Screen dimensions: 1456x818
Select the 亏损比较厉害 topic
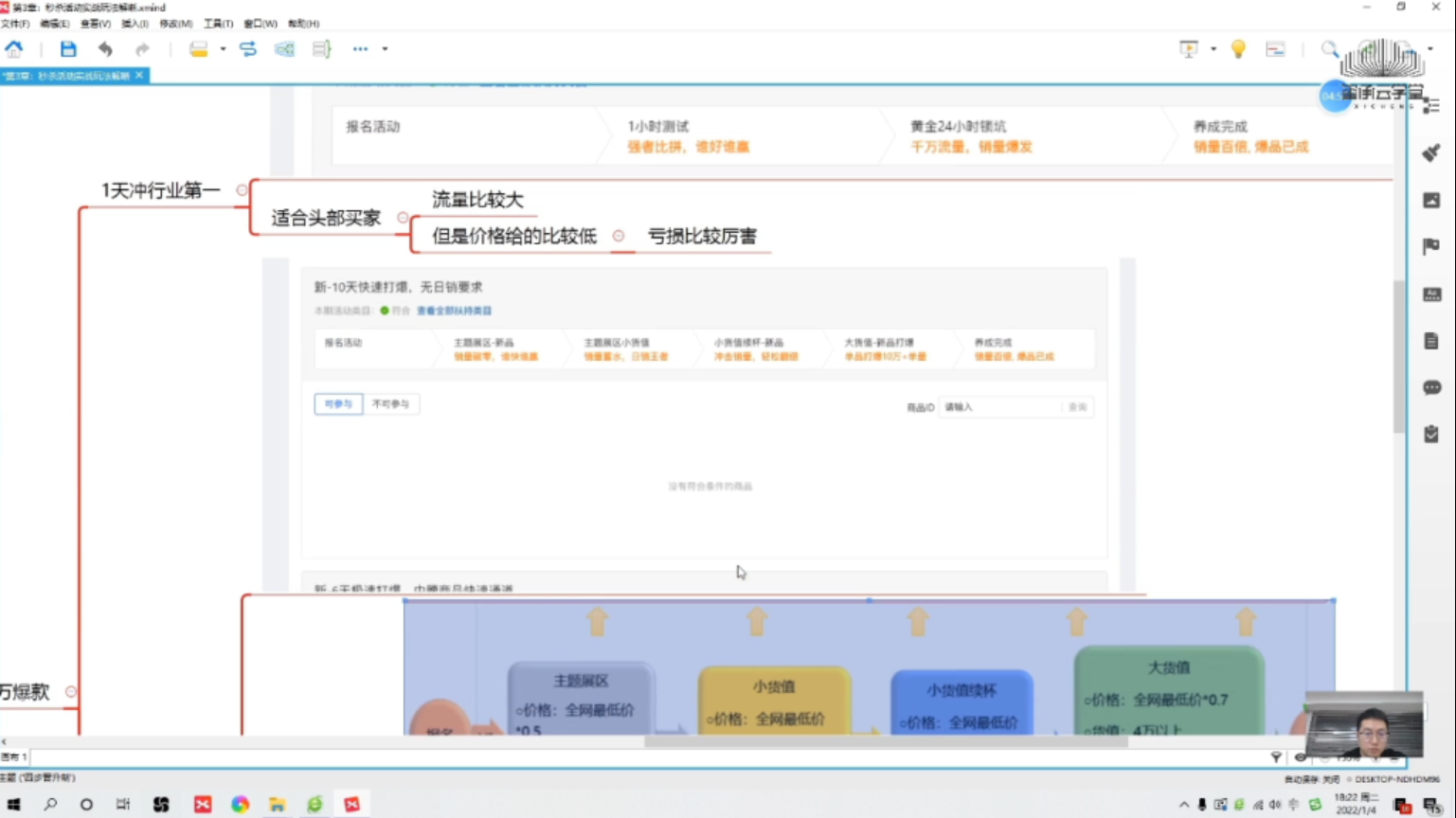(x=702, y=236)
